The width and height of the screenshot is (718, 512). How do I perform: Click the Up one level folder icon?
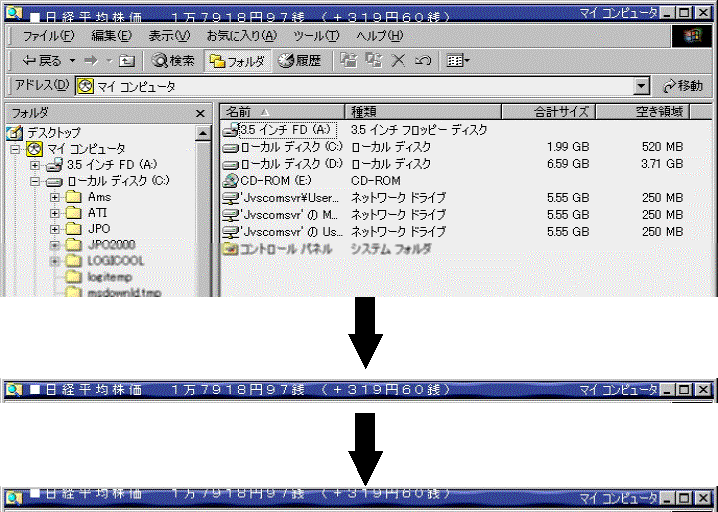click(x=127, y=61)
